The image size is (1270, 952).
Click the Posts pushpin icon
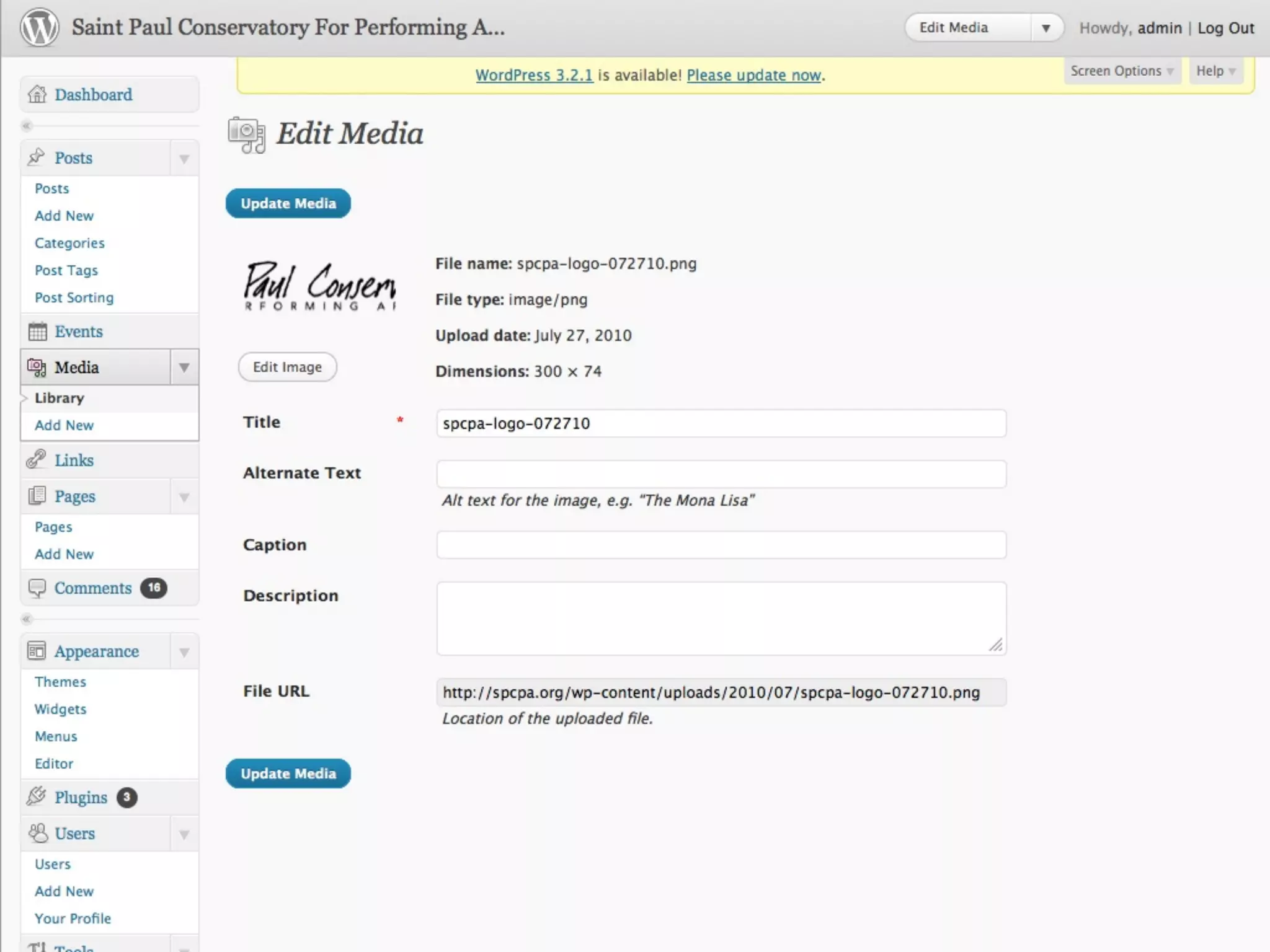point(37,157)
